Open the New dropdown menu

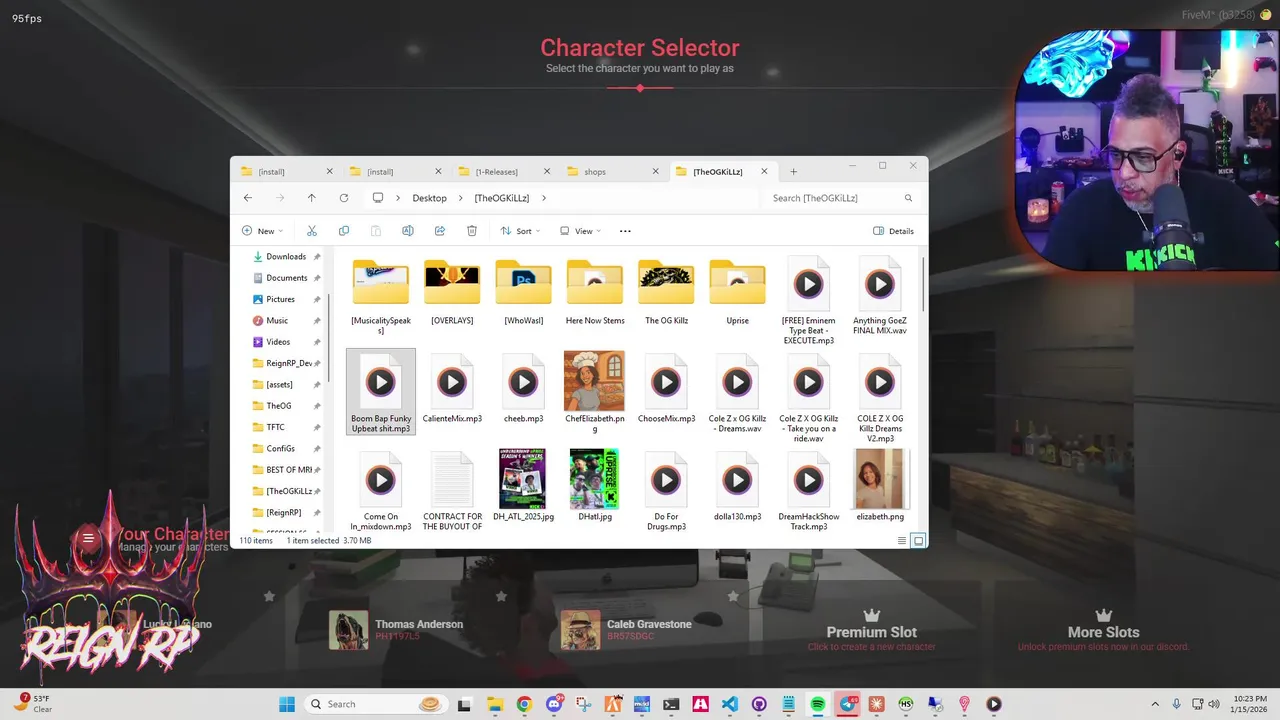tap(262, 231)
